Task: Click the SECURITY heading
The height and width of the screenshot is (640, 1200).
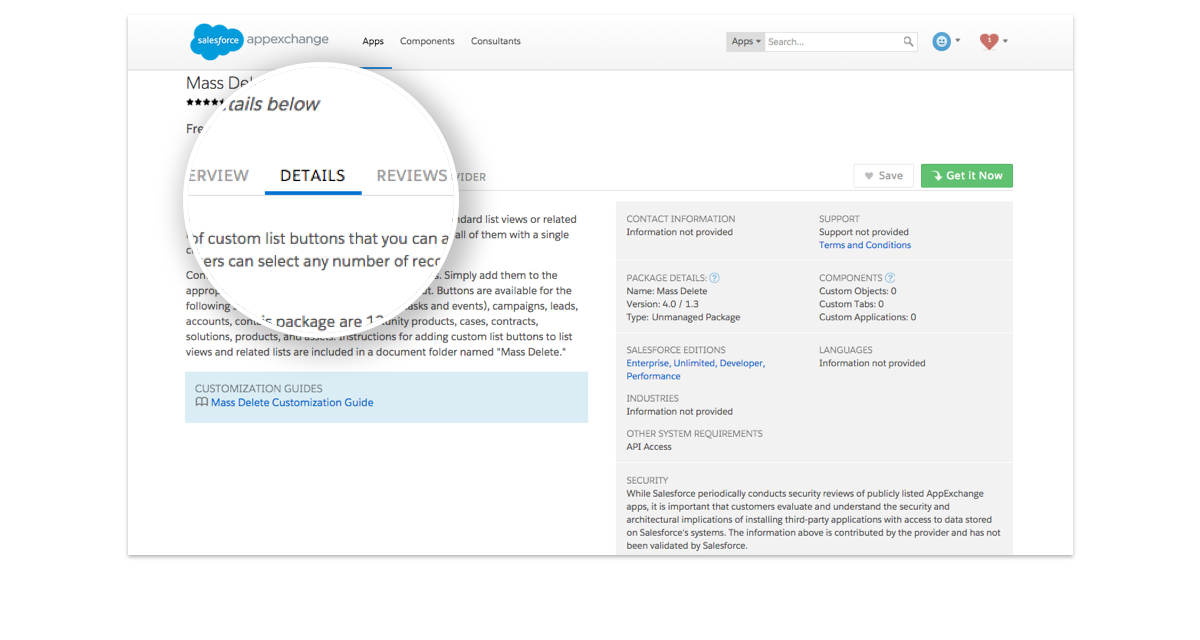Action: pyautogui.click(x=648, y=481)
